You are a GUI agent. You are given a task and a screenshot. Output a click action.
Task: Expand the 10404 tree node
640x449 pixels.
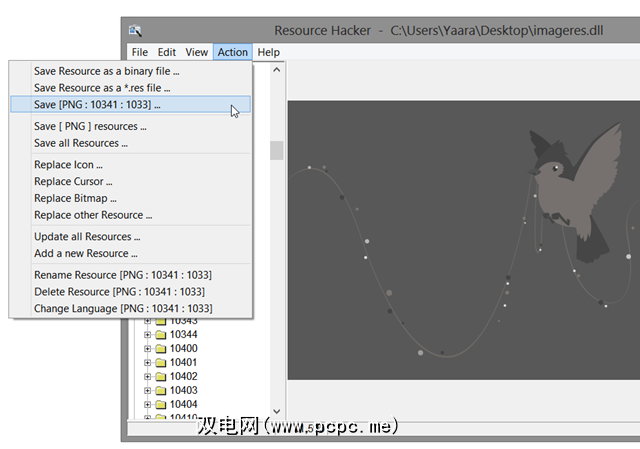coord(147,404)
